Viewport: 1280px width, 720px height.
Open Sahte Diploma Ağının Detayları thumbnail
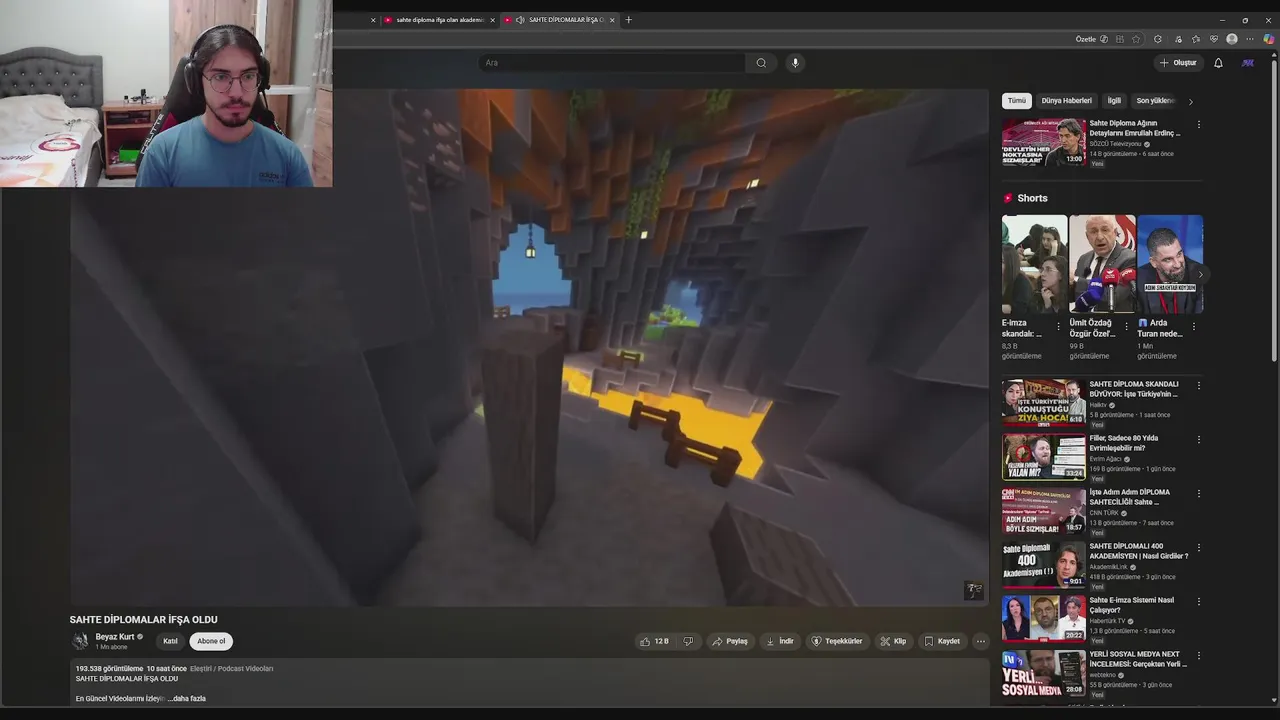[1043, 142]
